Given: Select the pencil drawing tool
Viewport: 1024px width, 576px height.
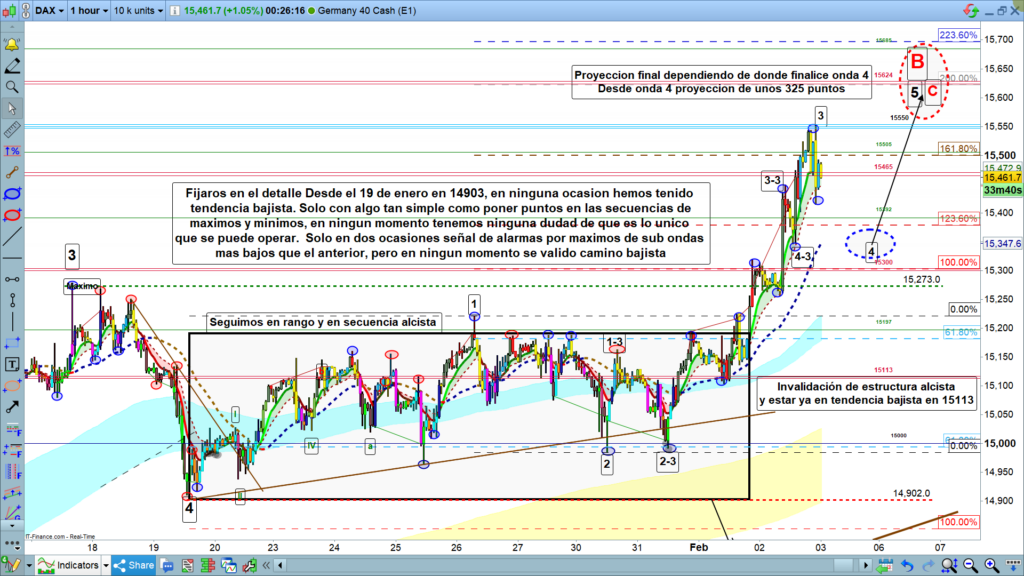Looking at the screenshot, I should [12, 66].
